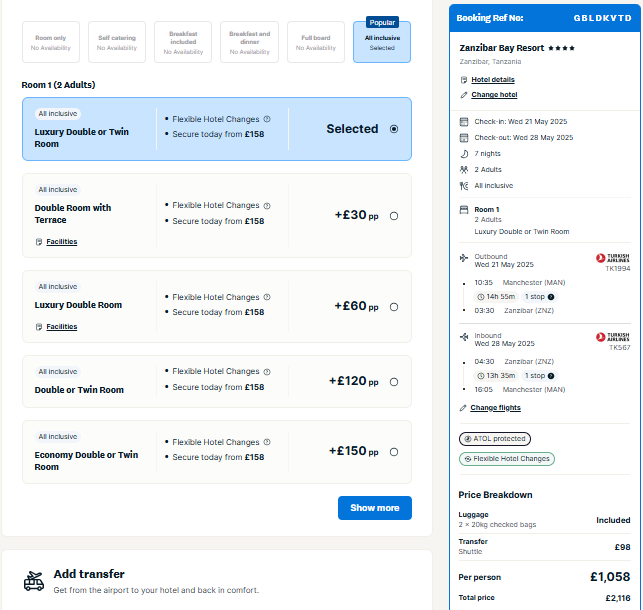643x610 pixels.
Task: Open the Change flights link
Action: point(495,408)
